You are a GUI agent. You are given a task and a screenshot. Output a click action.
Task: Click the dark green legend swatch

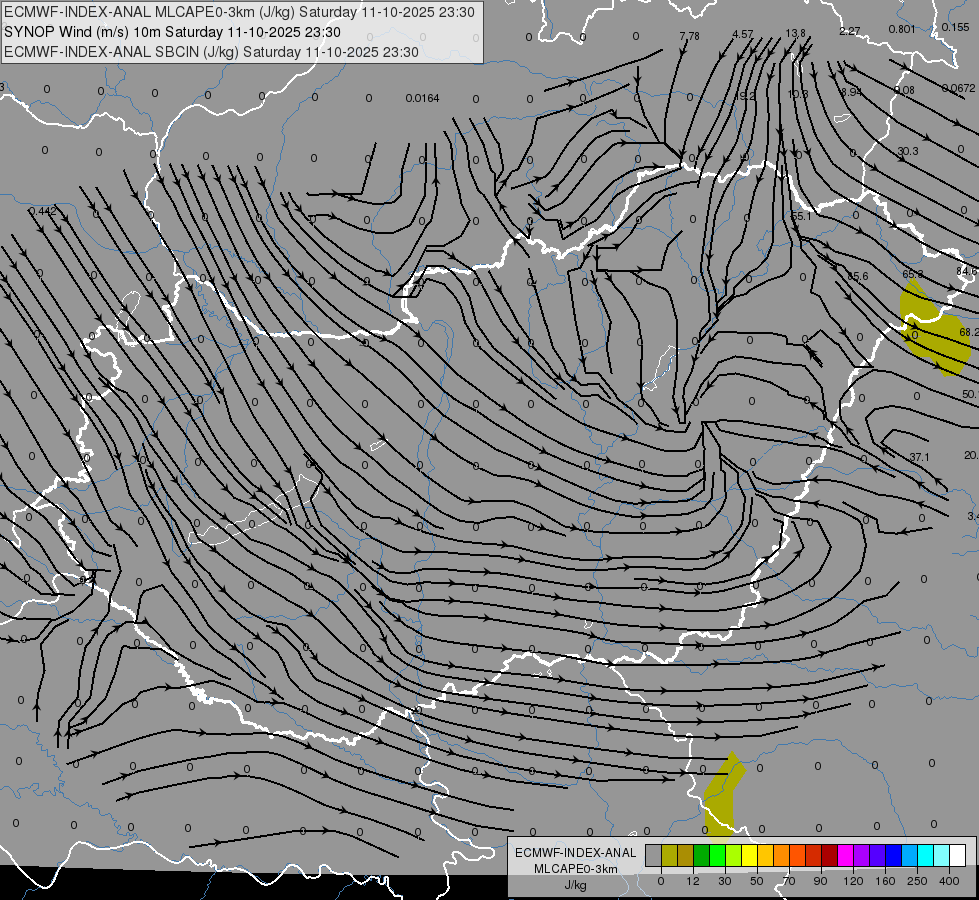701,856
